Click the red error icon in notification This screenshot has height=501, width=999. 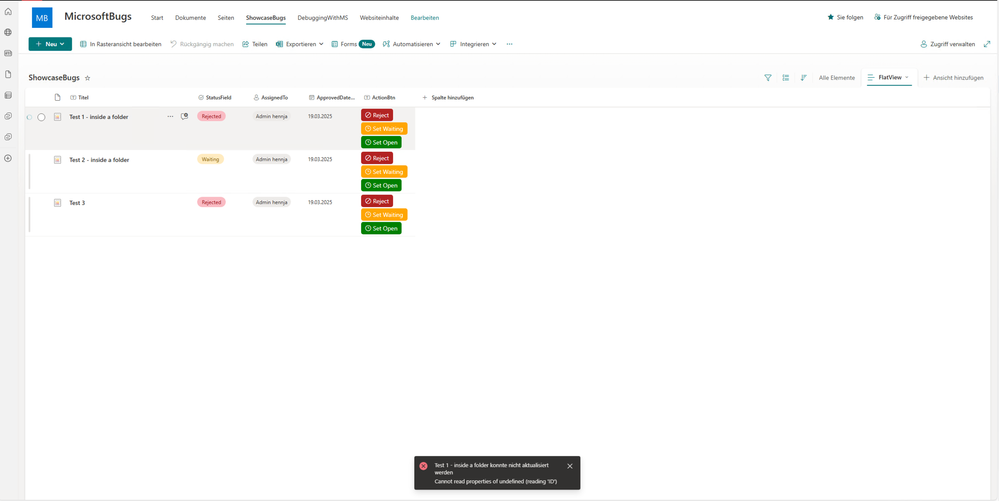coord(423,466)
